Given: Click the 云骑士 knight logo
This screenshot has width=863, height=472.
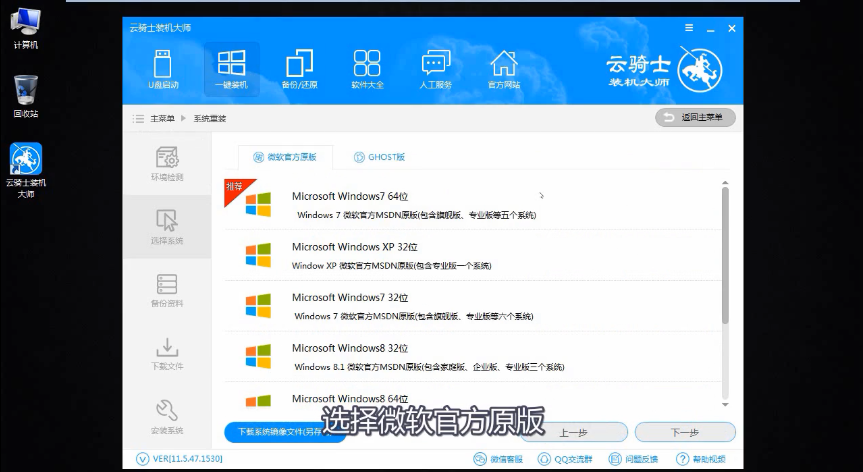Looking at the screenshot, I should coord(699,70).
